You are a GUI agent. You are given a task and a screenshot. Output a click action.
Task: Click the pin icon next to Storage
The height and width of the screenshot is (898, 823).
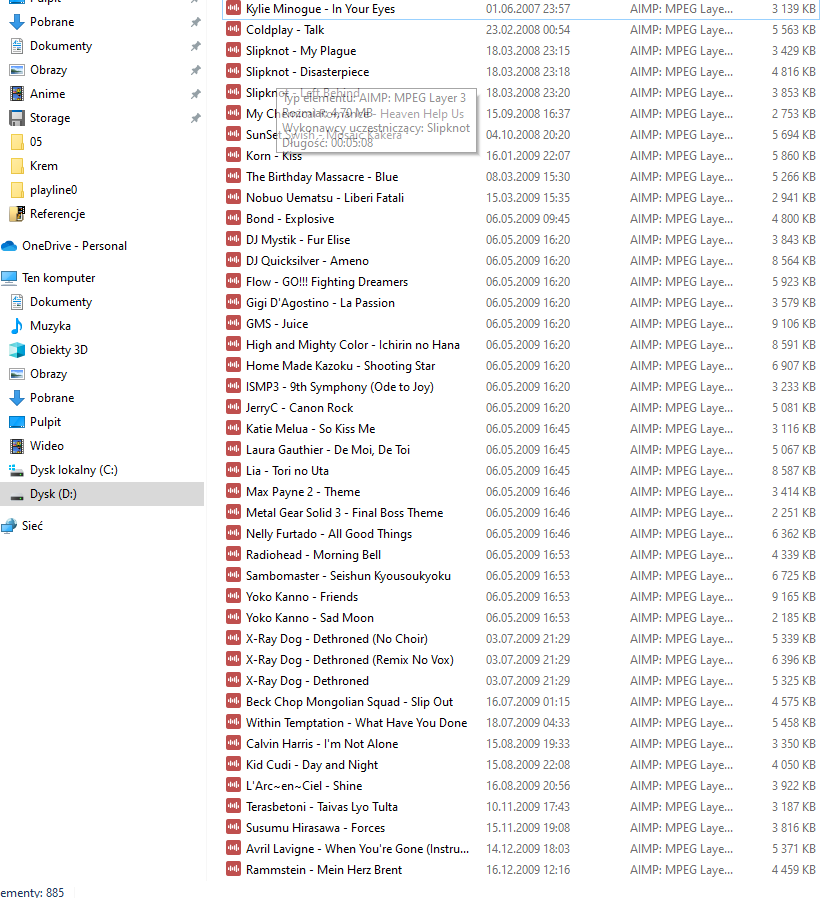[195, 118]
